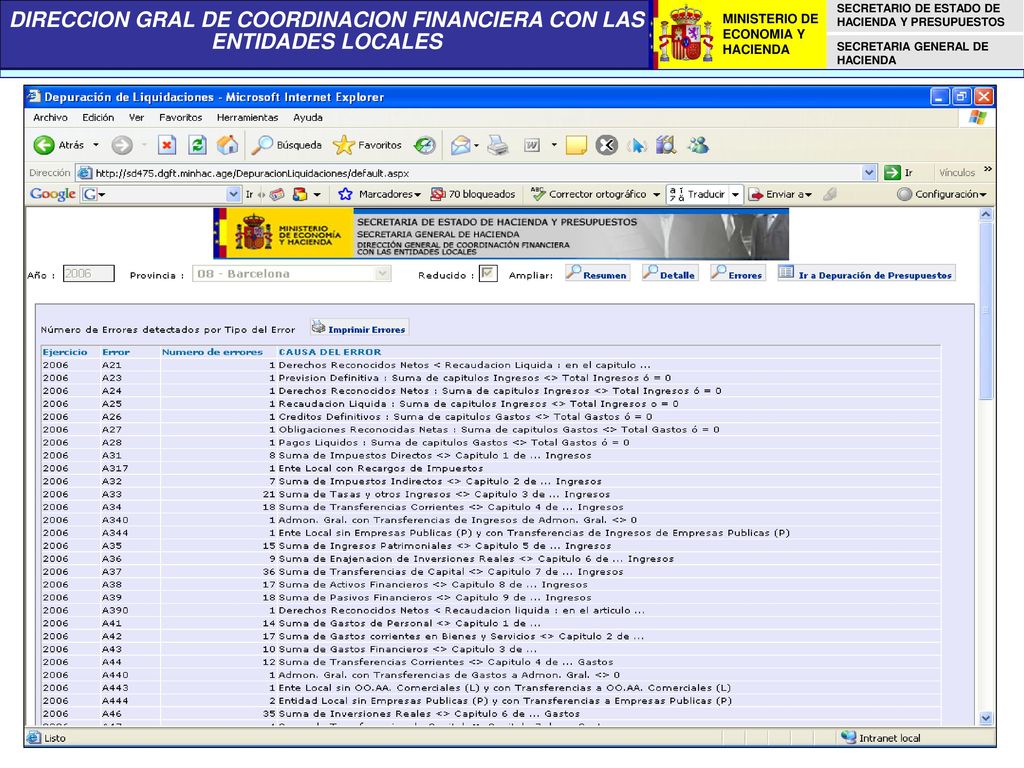This screenshot has height=768, width=1024.
Task: Open browsing history icon
Action: (425, 145)
